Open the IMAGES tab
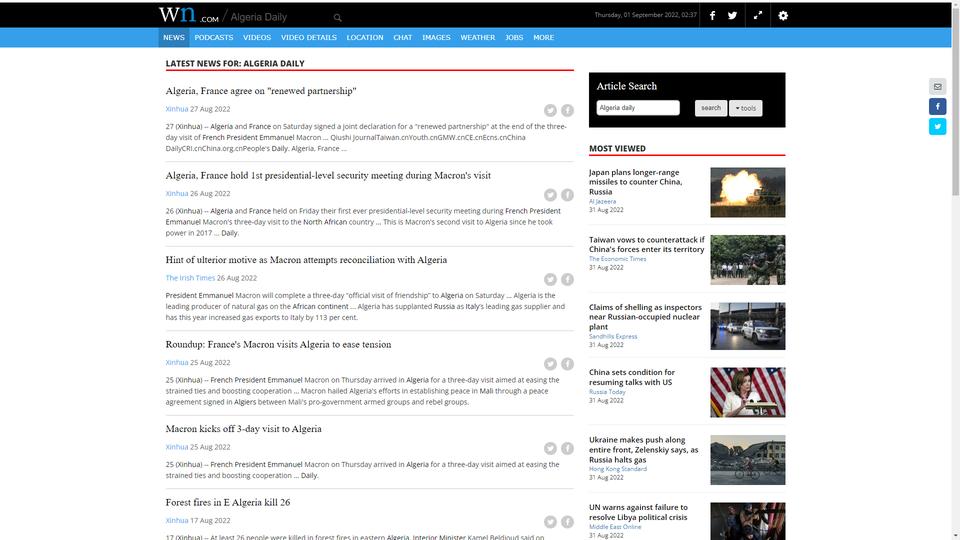Viewport: 960px width, 540px height. coord(436,37)
